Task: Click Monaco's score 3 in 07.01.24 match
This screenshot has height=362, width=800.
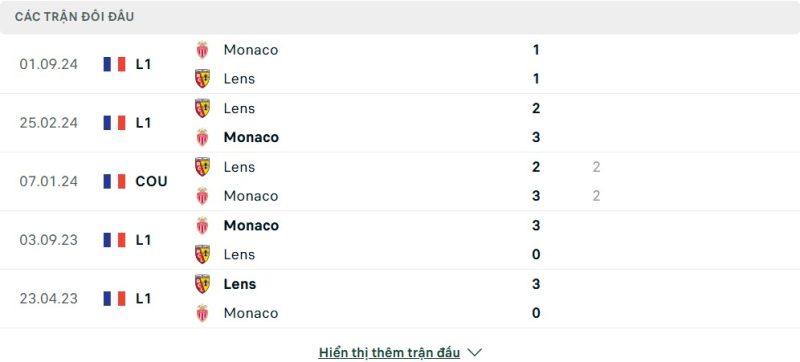Action: tap(536, 196)
